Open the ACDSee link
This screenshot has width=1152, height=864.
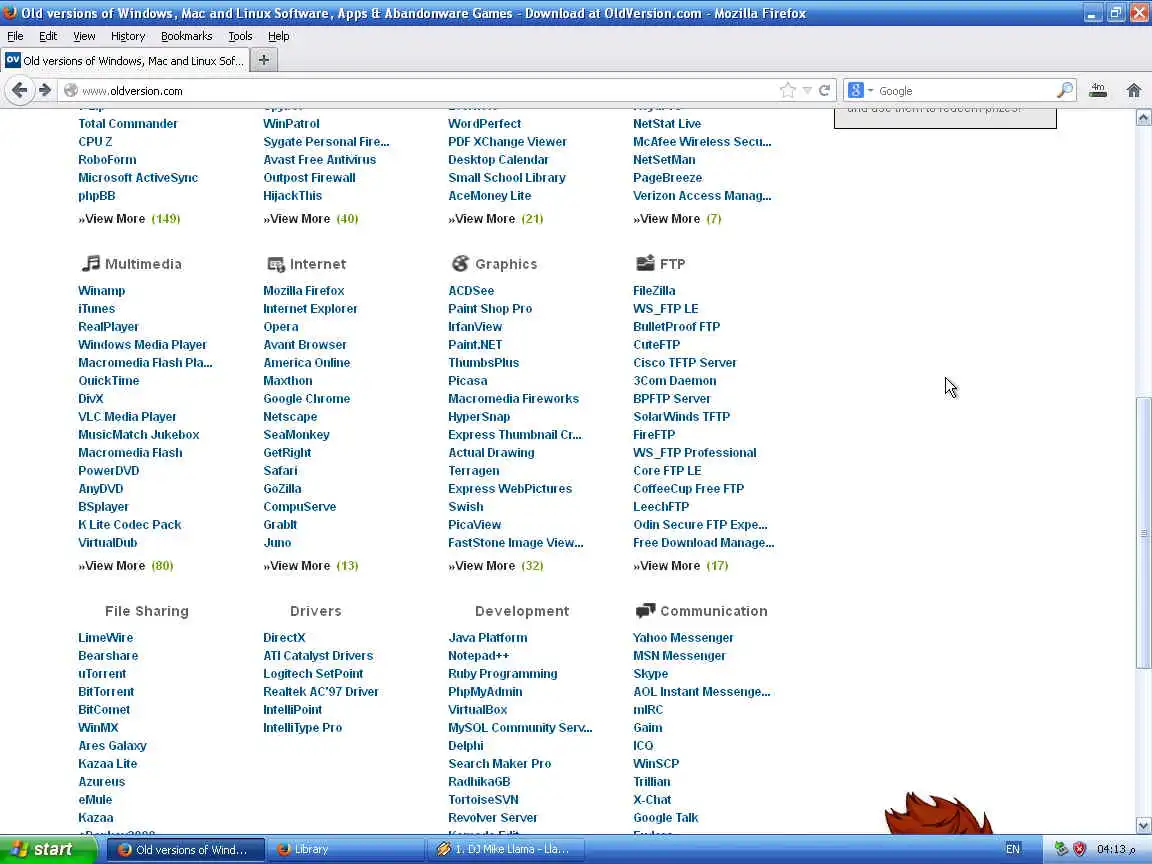(471, 290)
